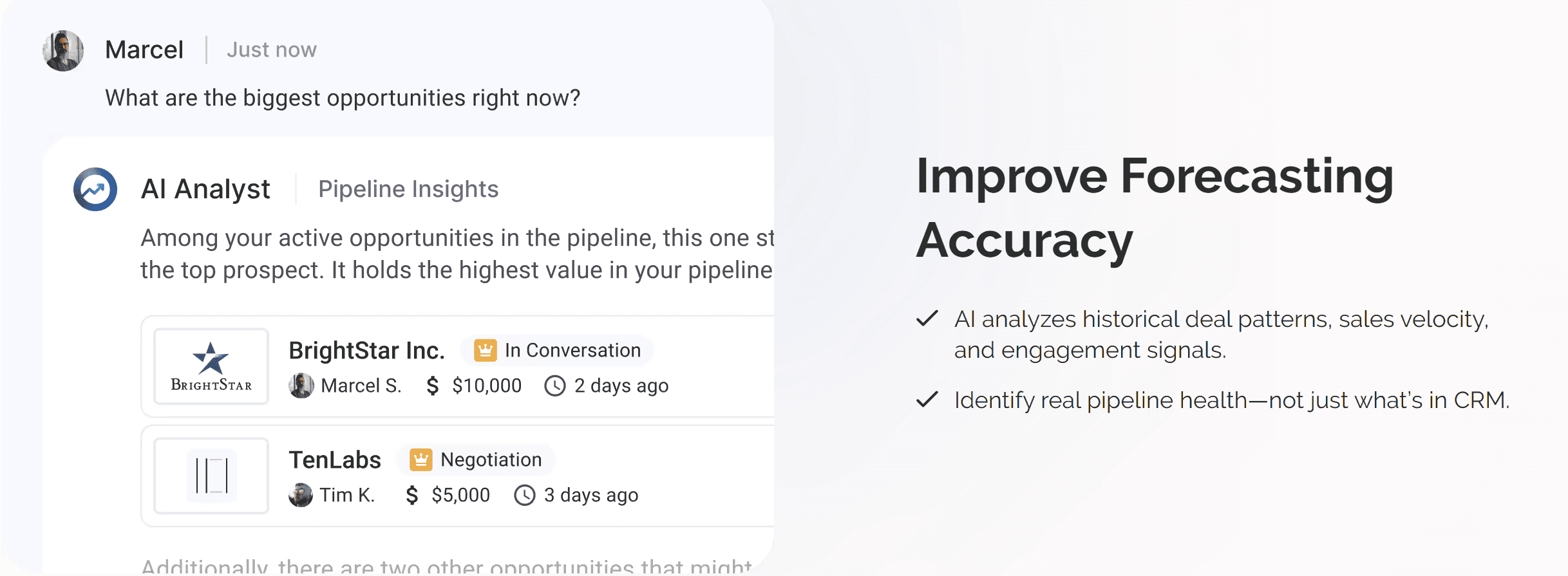Select the AI Analyst name heading
This screenshot has height=576, width=1568.
[205, 189]
